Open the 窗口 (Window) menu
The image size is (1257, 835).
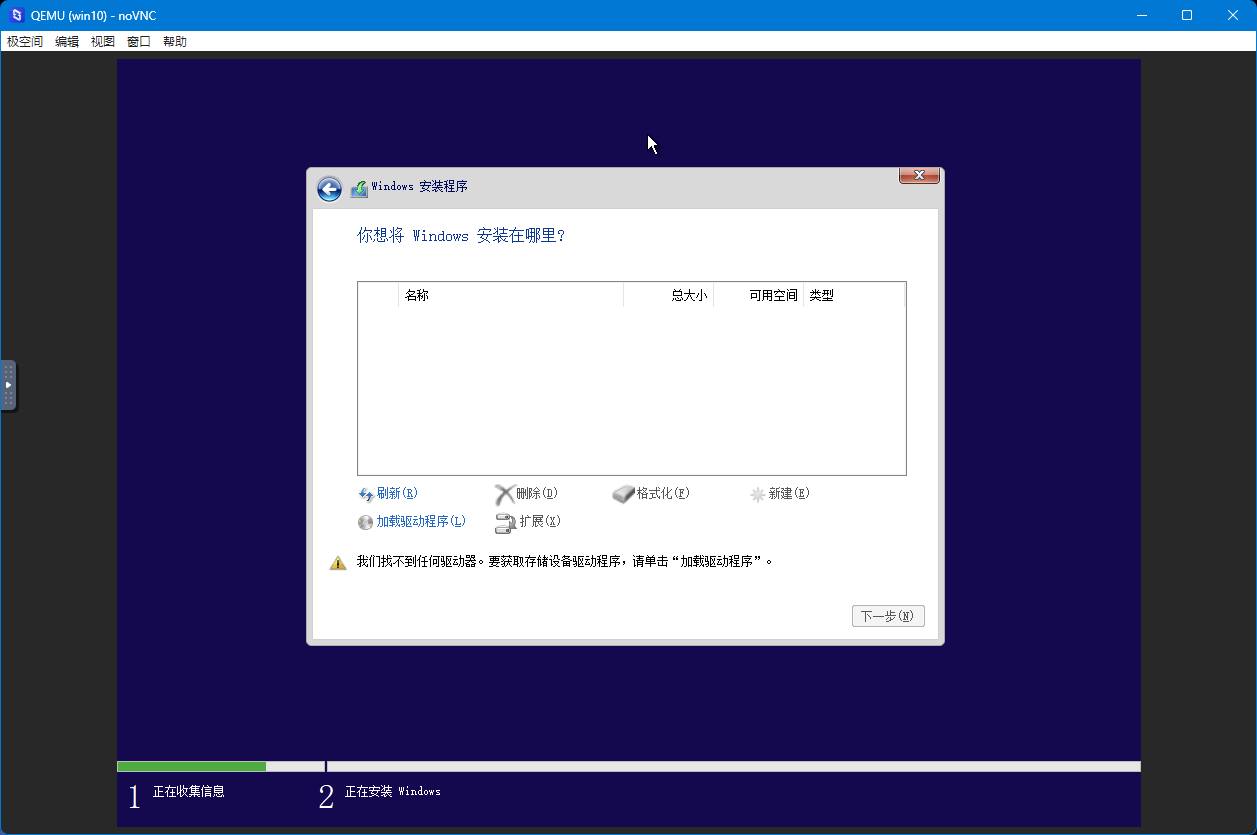coord(137,41)
